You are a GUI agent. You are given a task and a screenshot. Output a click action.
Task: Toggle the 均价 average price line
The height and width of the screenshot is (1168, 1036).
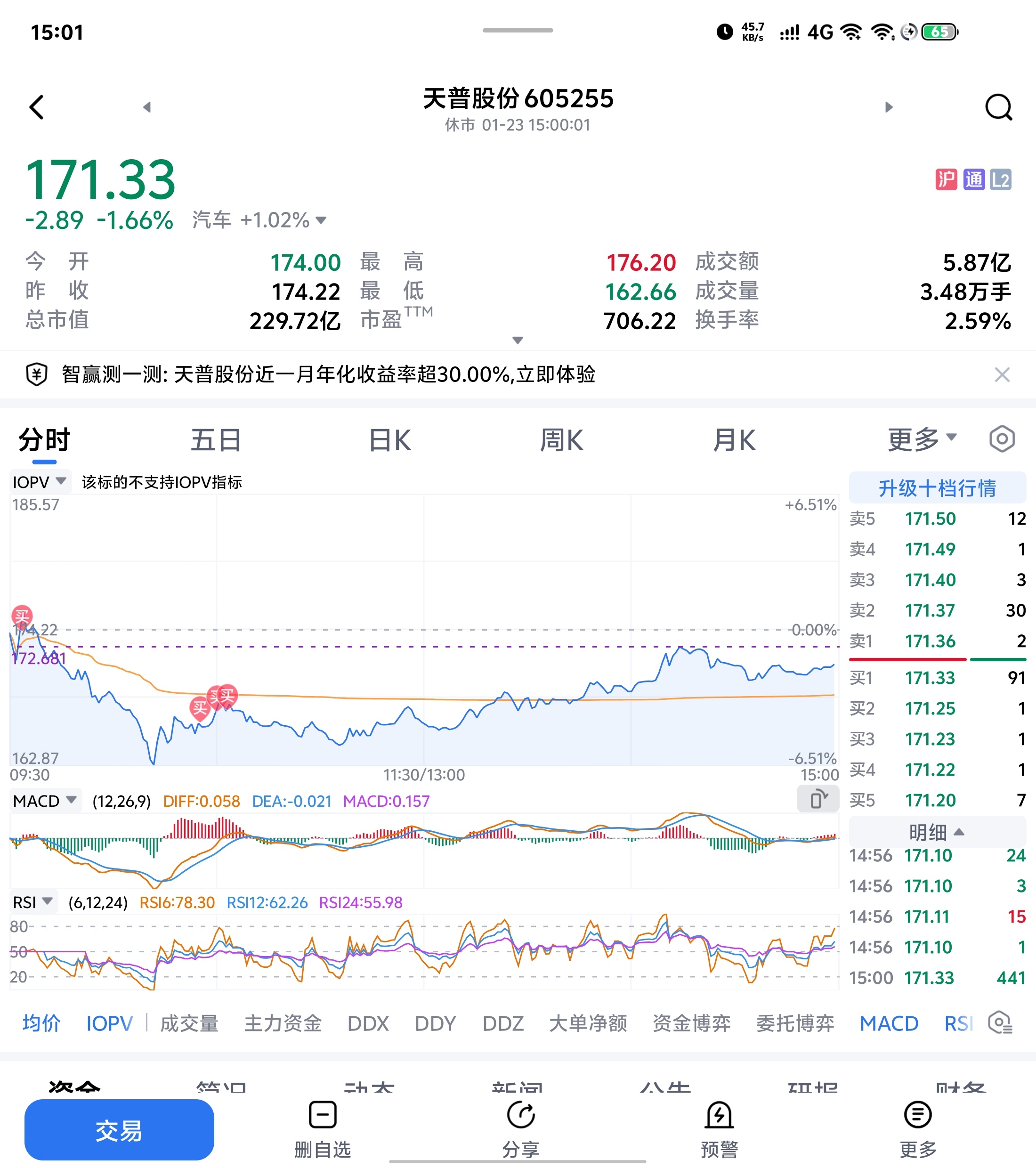(x=41, y=1023)
